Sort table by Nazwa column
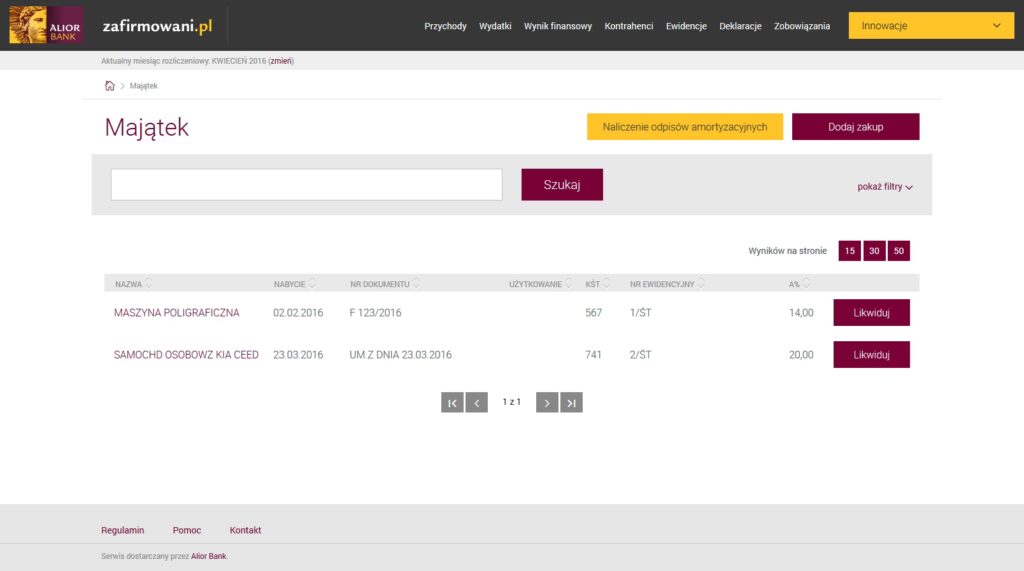This screenshot has height=571, width=1024. click(134, 284)
